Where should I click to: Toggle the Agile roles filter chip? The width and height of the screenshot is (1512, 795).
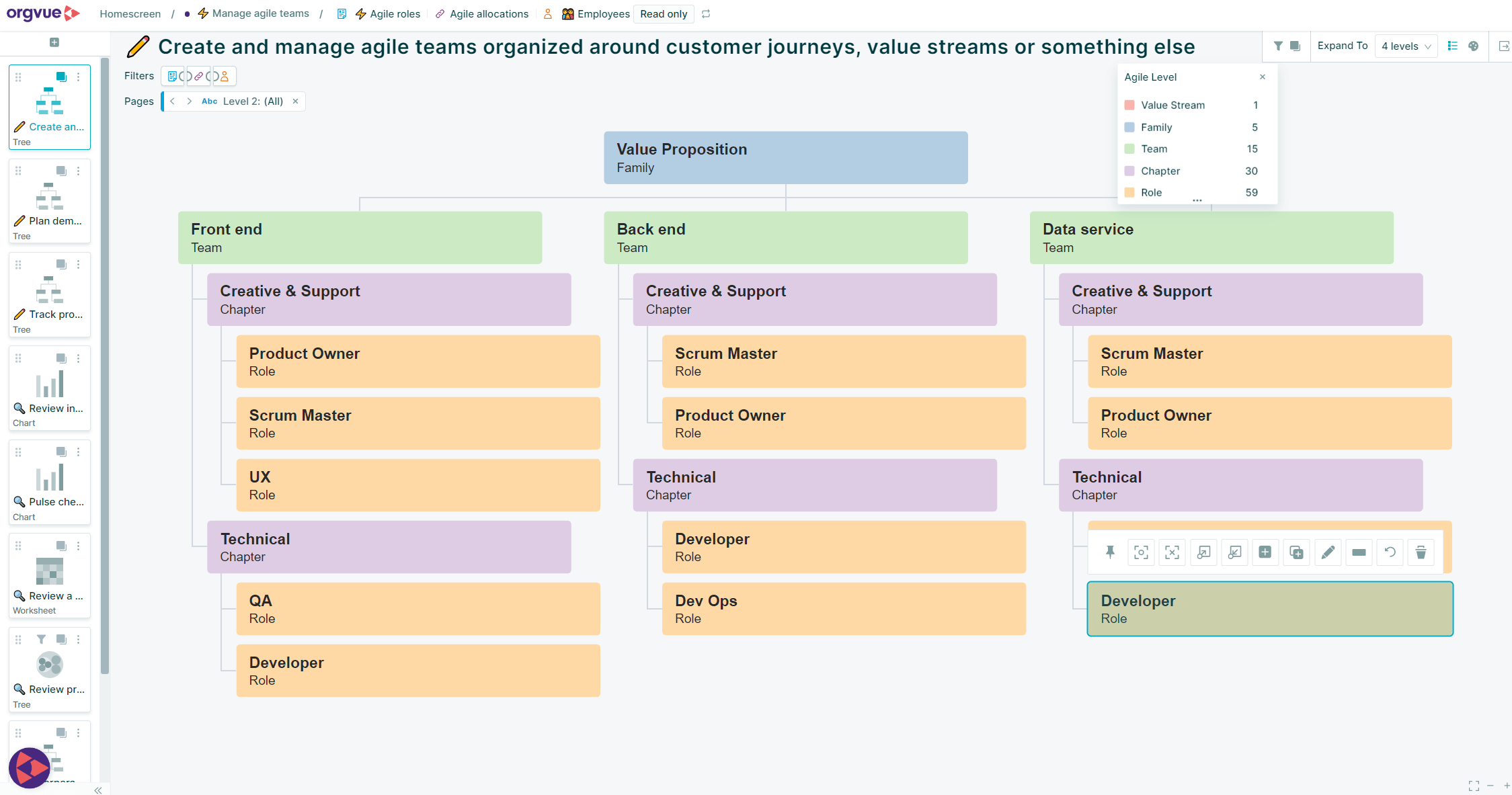point(173,76)
